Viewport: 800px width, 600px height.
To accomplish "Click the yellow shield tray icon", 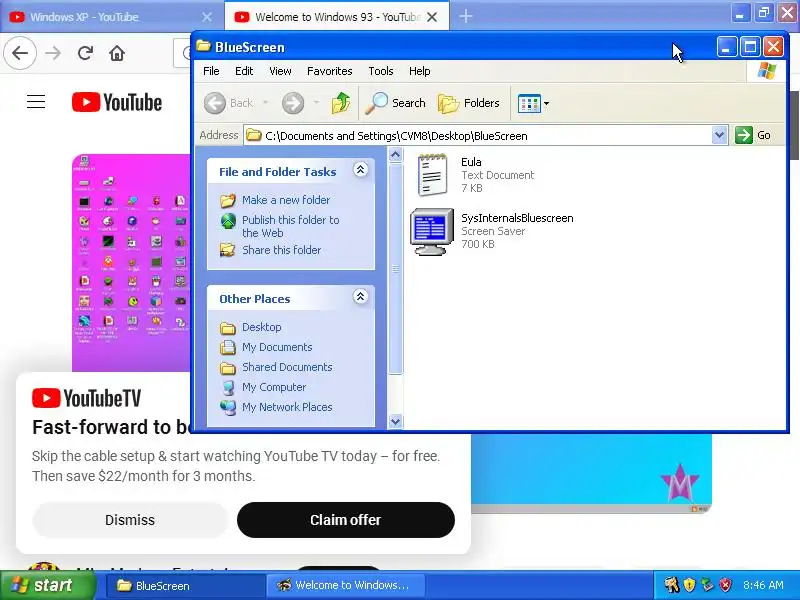I will pyautogui.click(x=689, y=585).
